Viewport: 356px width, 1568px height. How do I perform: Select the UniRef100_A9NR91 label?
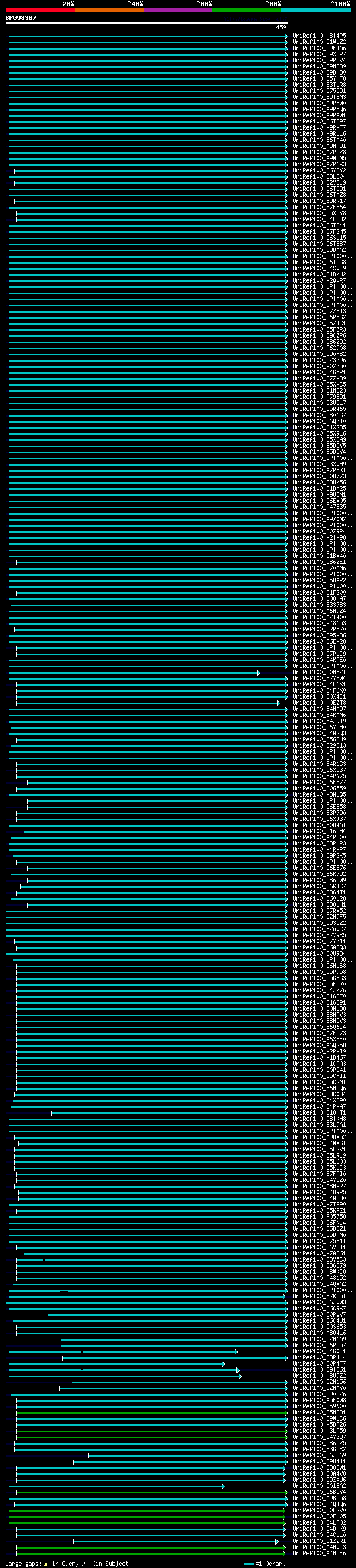(319, 146)
